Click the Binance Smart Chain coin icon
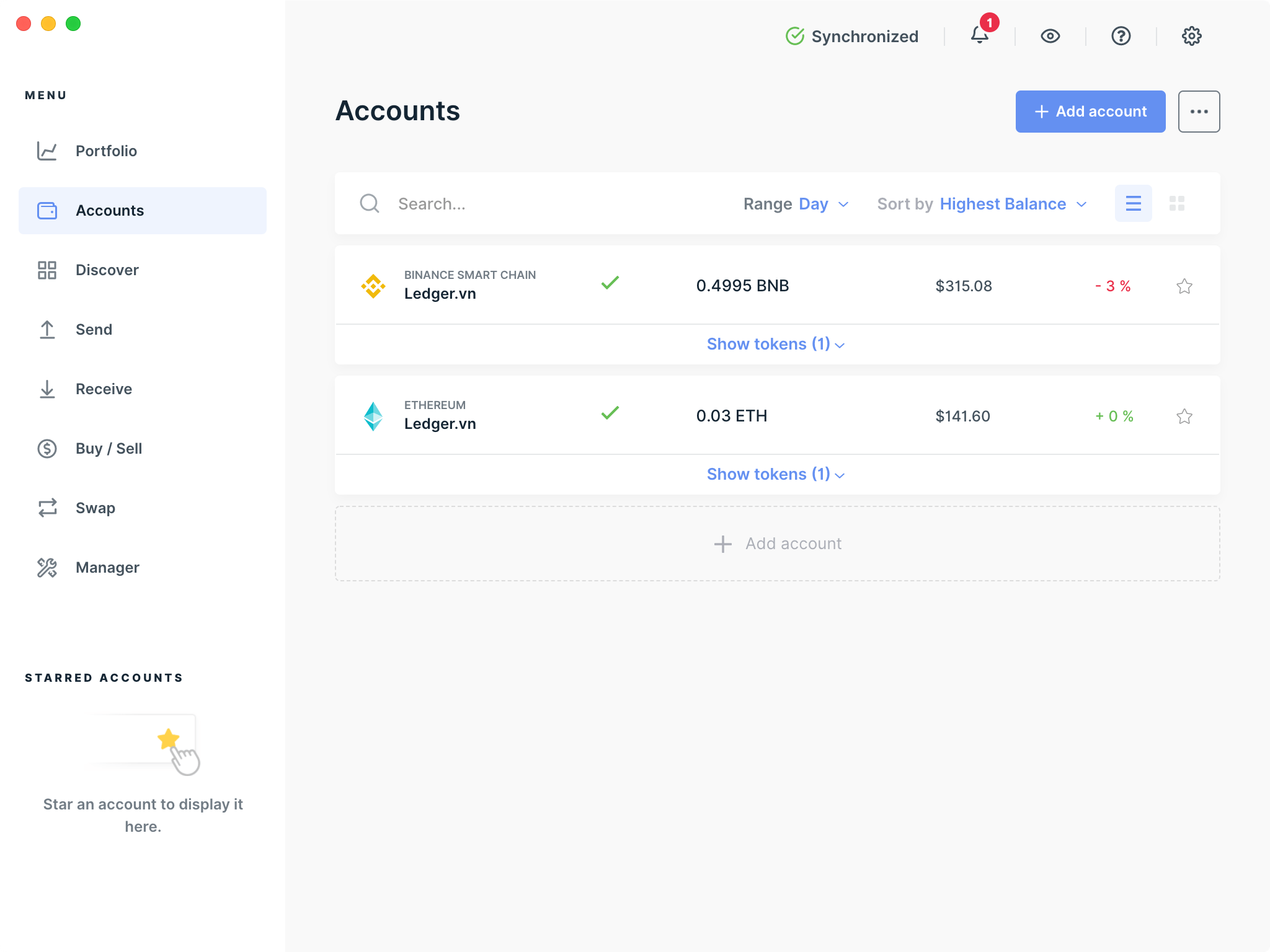The image size is (1270, 952). click(x=373, y=286)
